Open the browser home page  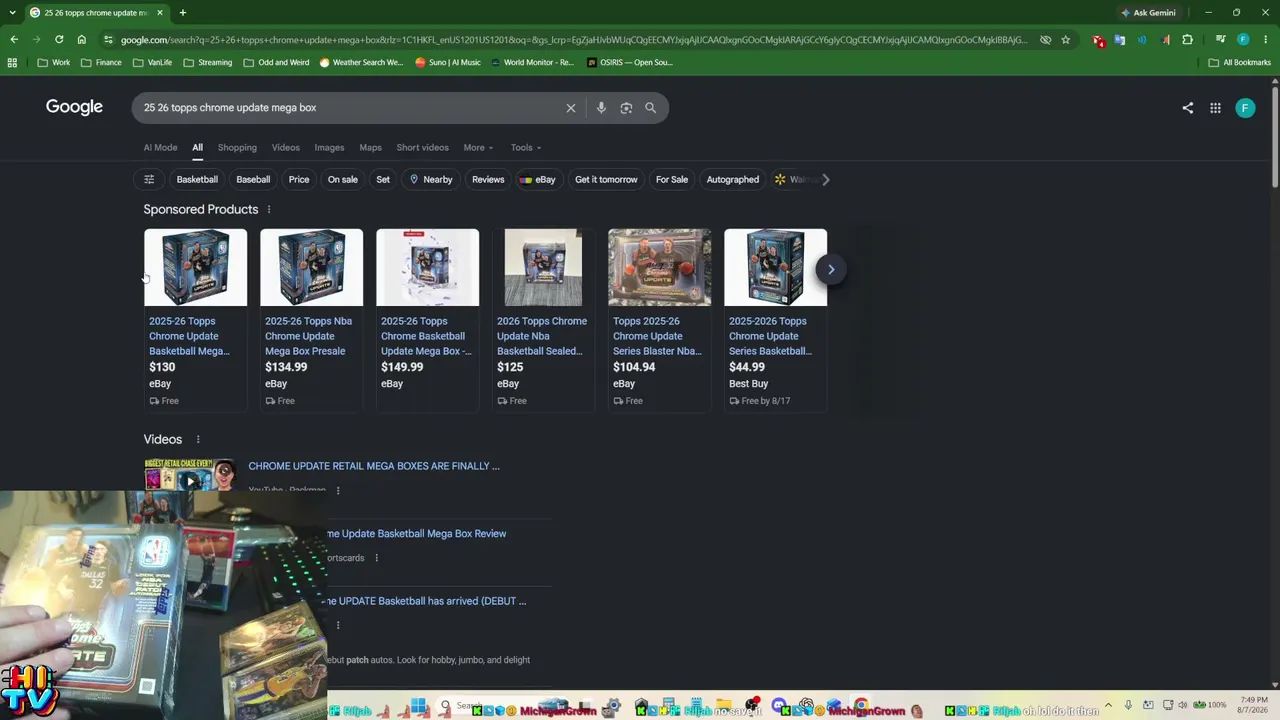(81, 40)
